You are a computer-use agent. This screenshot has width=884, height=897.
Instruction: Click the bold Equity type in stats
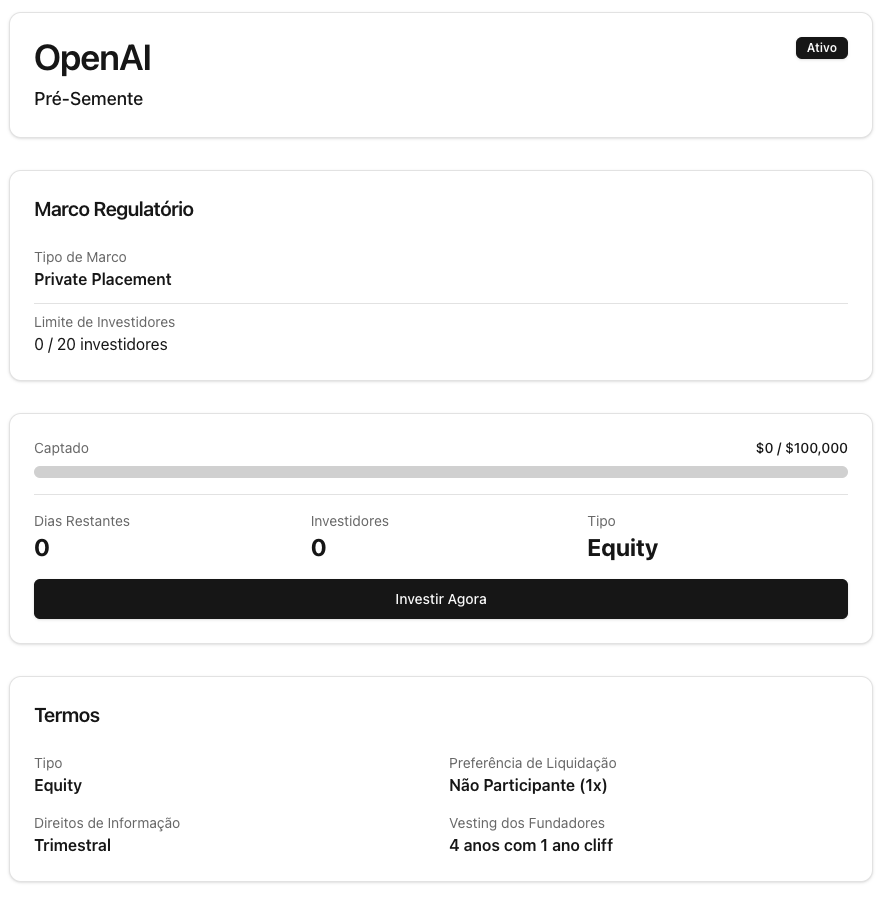622,548
